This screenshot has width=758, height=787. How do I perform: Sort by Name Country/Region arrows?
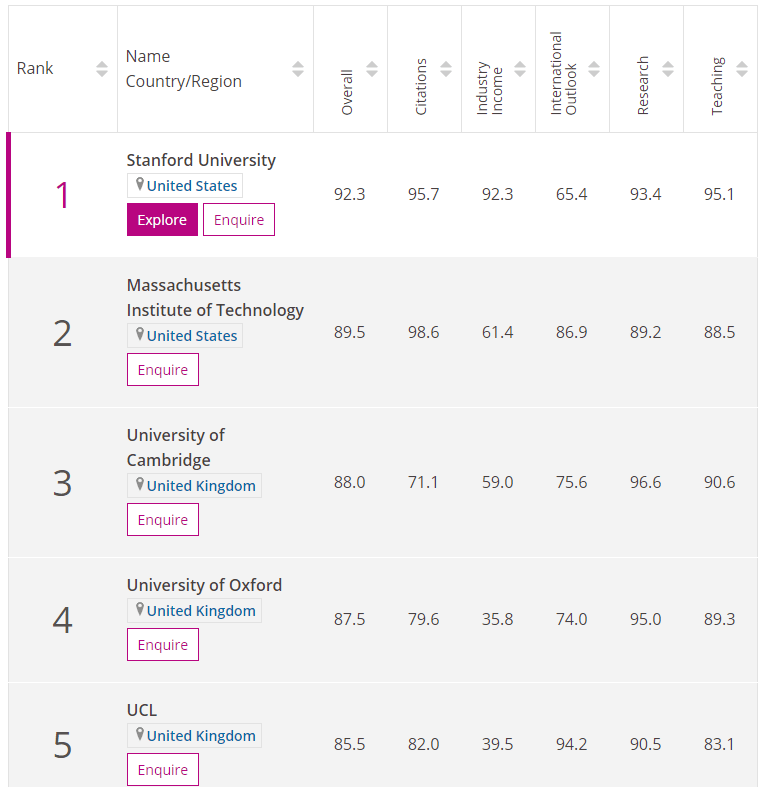point(298,69)
